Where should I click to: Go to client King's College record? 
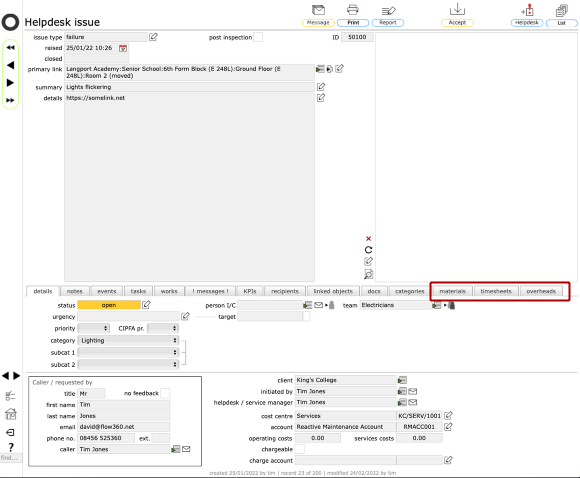coord(402,380)
